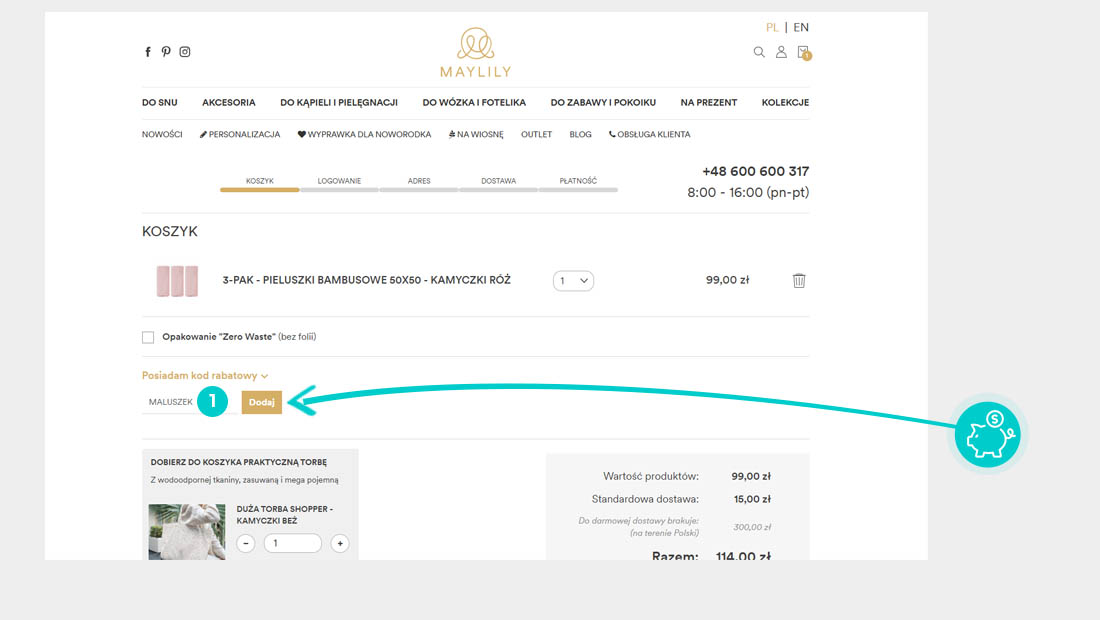Open the Pinterest social icon
1100x620 pixels.
coord(166,52)
